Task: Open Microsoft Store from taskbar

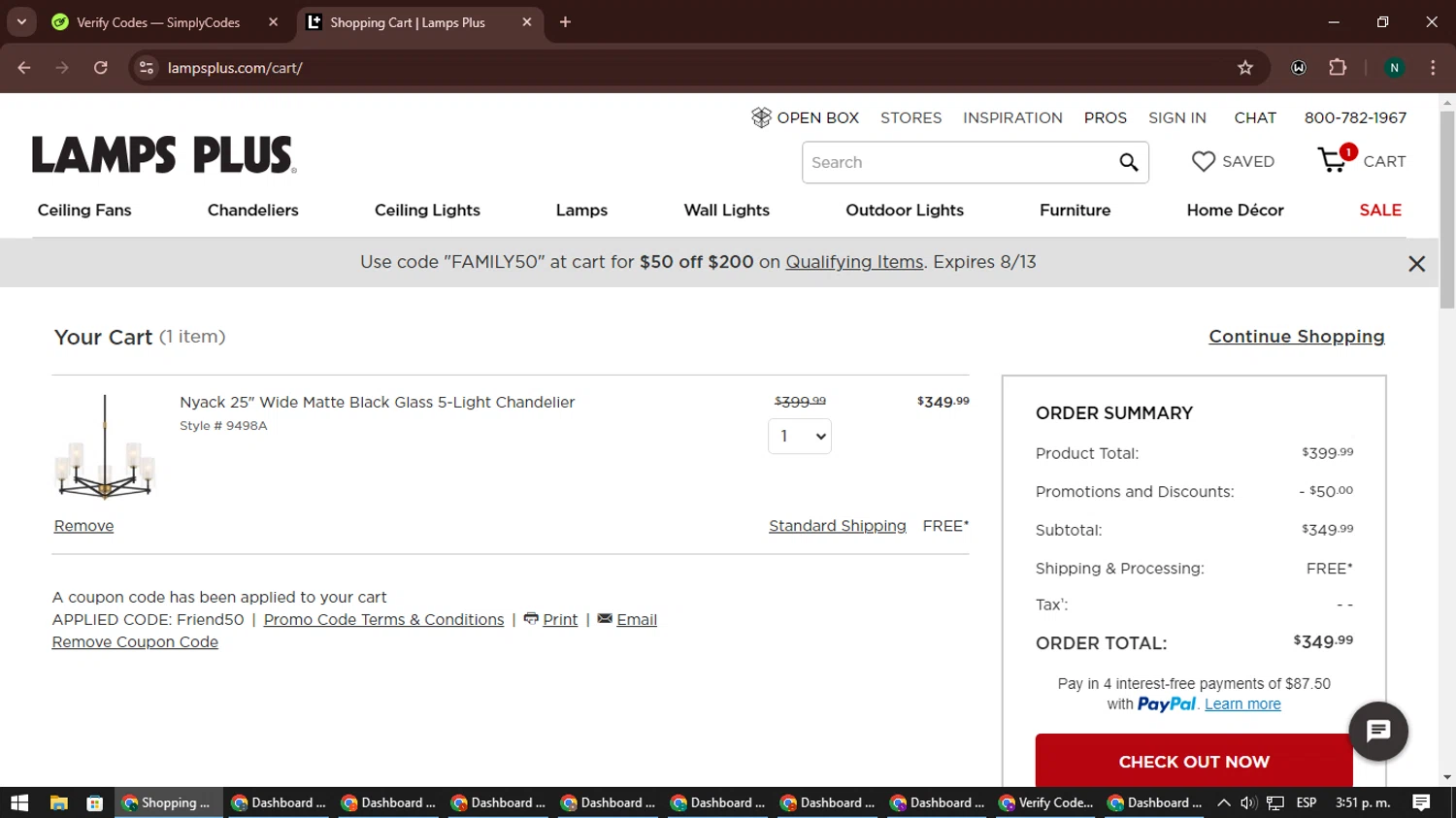Action: click(94, 802)
